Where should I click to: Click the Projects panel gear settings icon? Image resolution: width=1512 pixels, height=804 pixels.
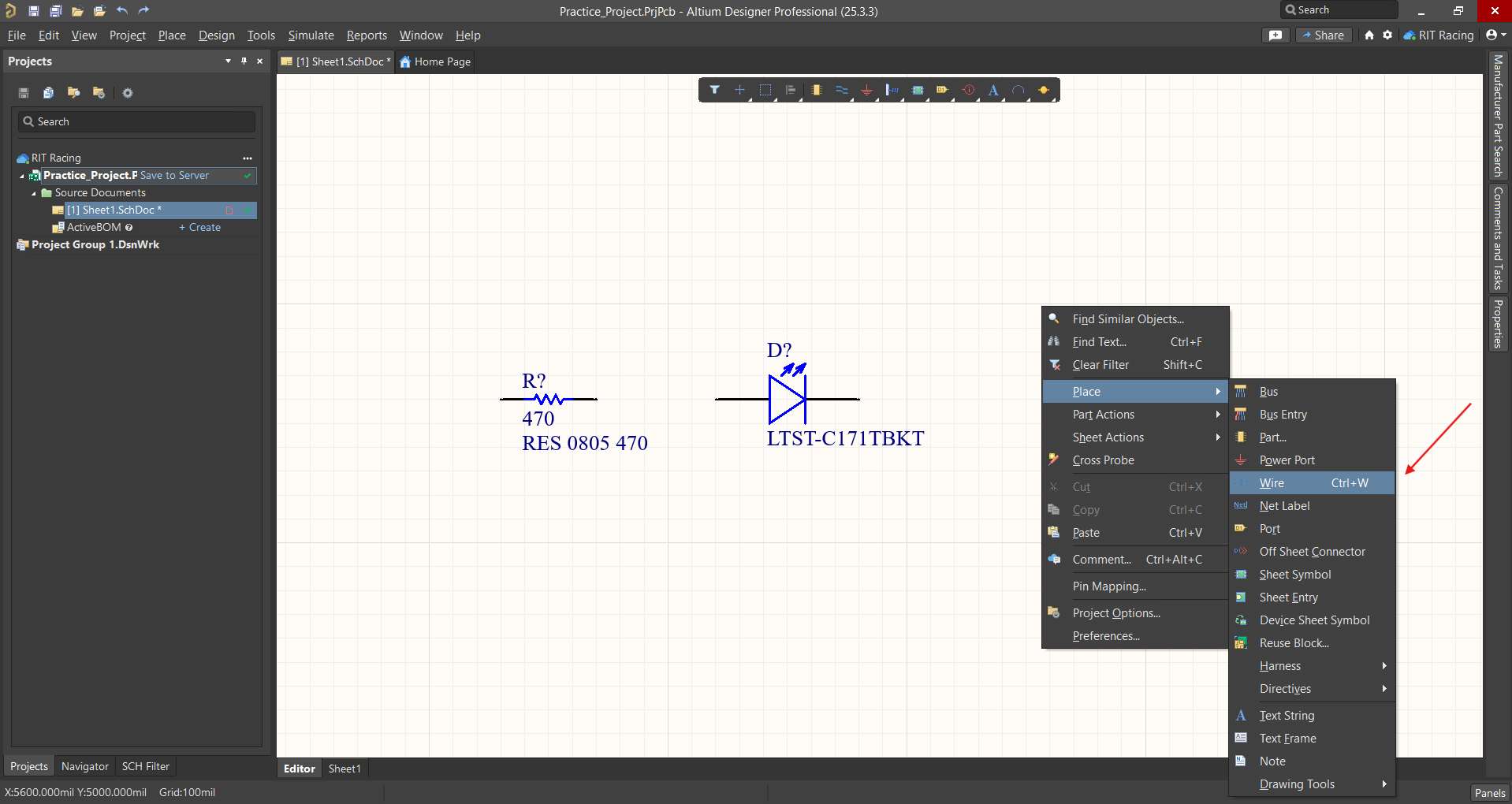[x=128, y=93]
